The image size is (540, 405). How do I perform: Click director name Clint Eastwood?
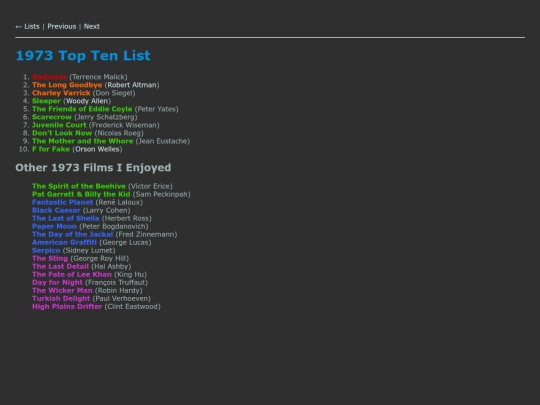(x=133, y=307)
